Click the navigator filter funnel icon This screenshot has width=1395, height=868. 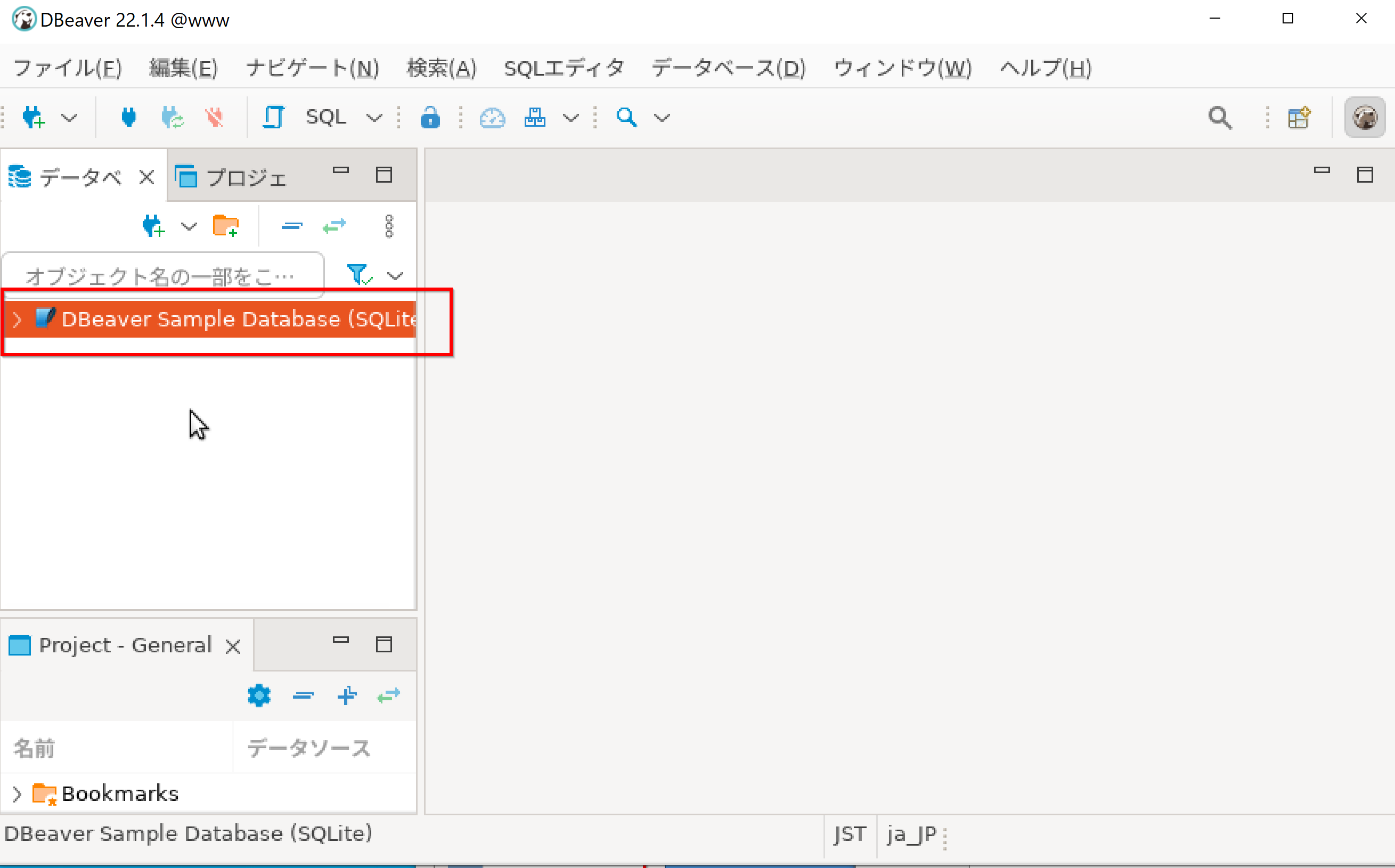[360, 274]
